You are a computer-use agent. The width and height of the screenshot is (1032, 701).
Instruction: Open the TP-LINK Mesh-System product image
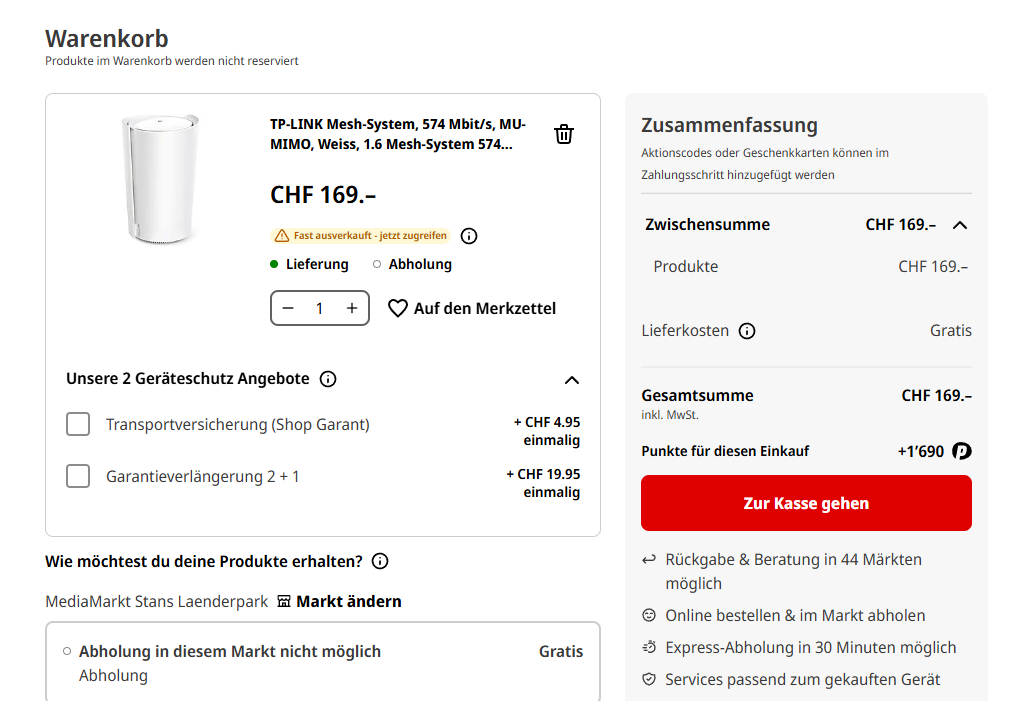(x=159, y=179)
